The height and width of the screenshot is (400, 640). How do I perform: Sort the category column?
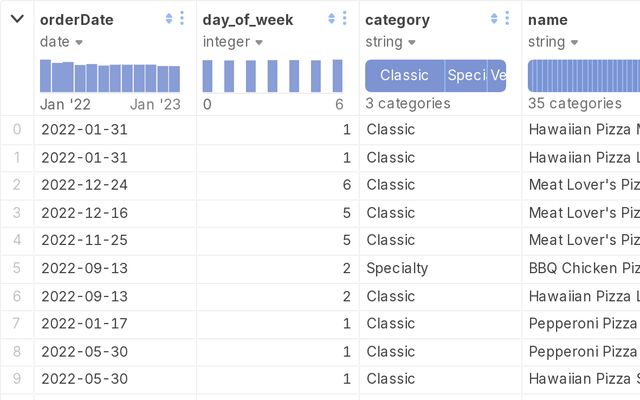pos(494,18)
